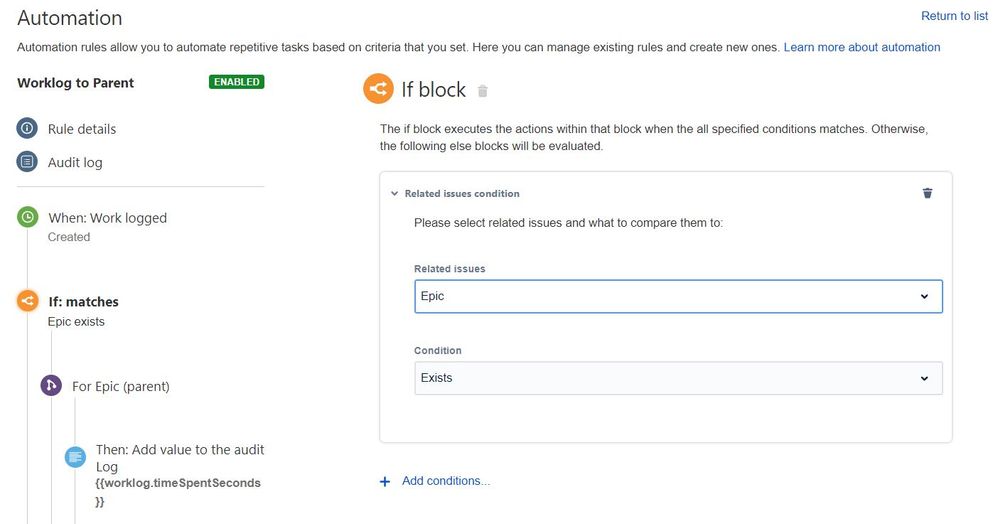The image size is (998, 524).
Task: Click the Audit log icon
Action: pos(27,162)
